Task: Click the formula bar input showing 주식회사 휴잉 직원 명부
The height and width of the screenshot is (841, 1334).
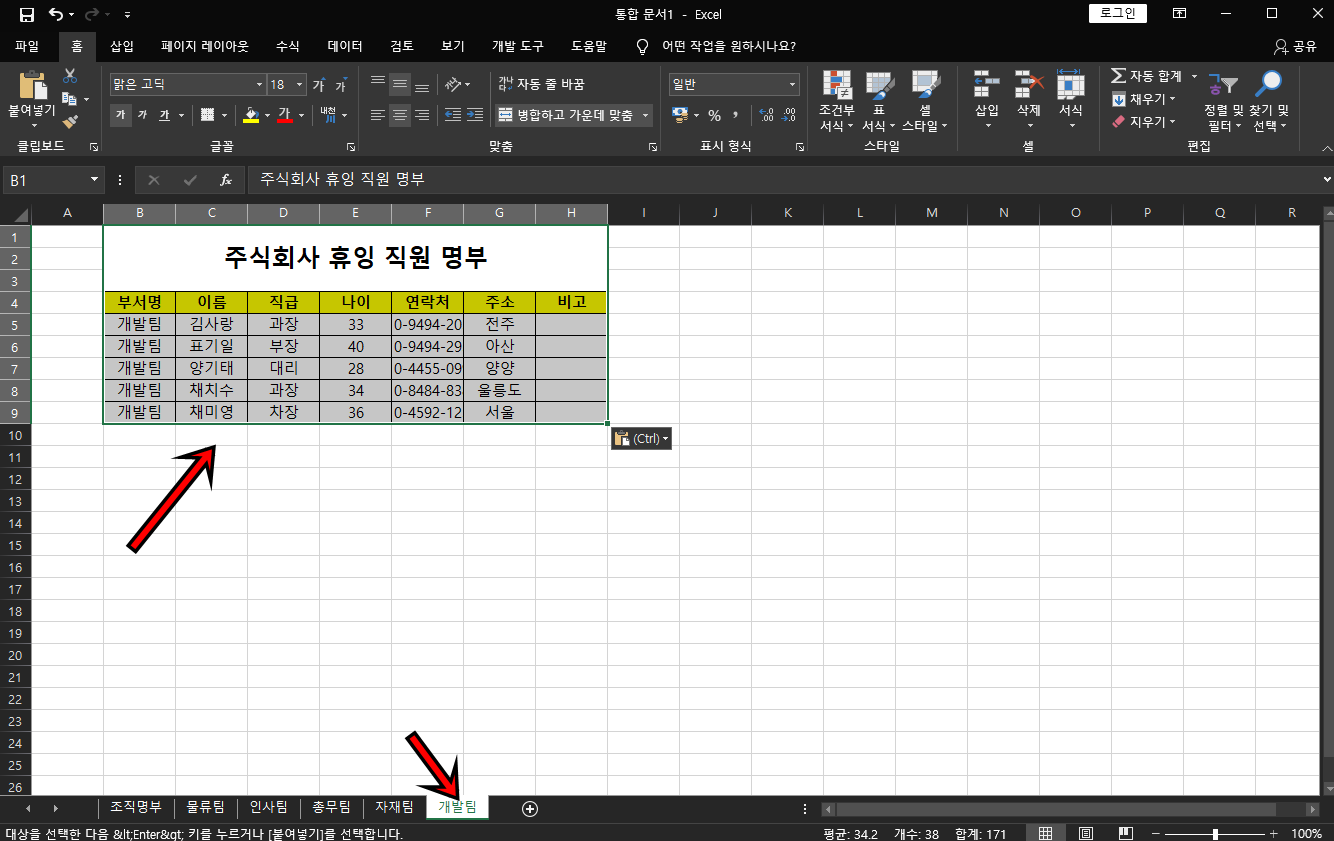Action: [783, 180]
